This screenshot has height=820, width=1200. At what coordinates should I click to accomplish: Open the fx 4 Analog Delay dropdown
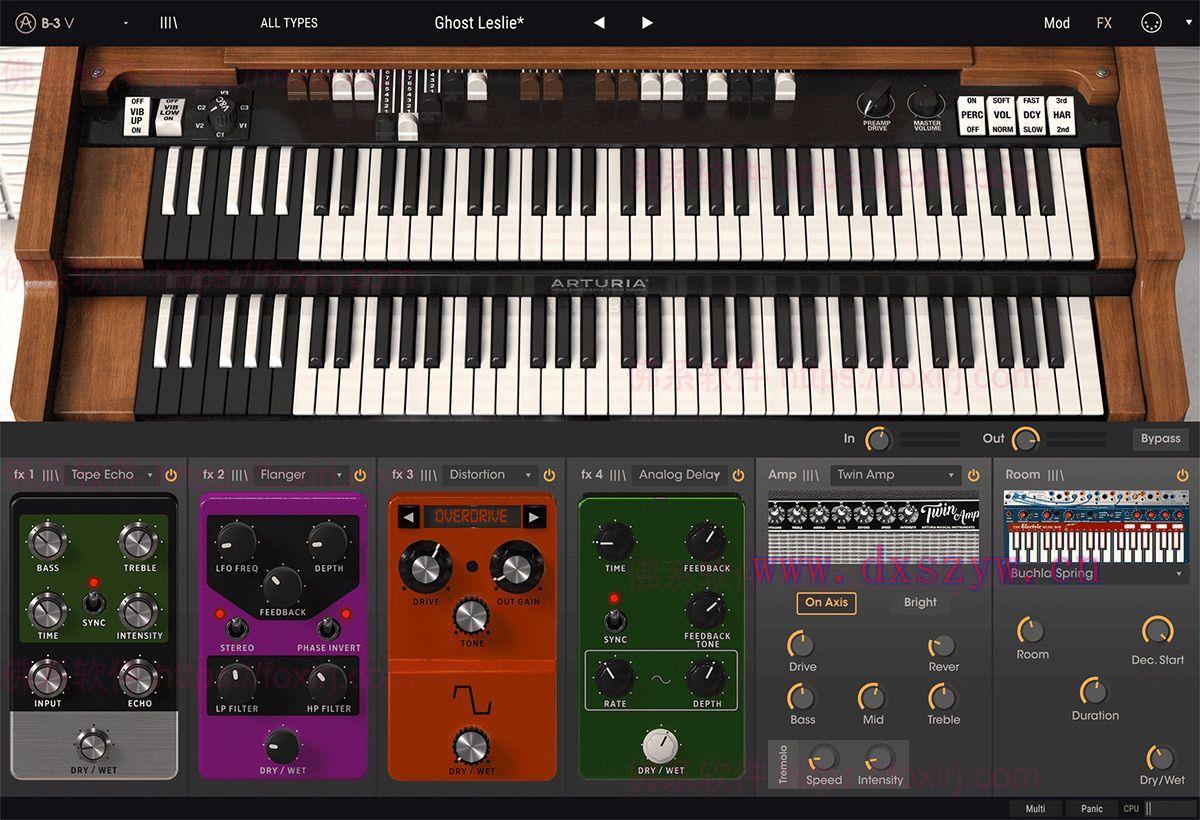[679, 475]
